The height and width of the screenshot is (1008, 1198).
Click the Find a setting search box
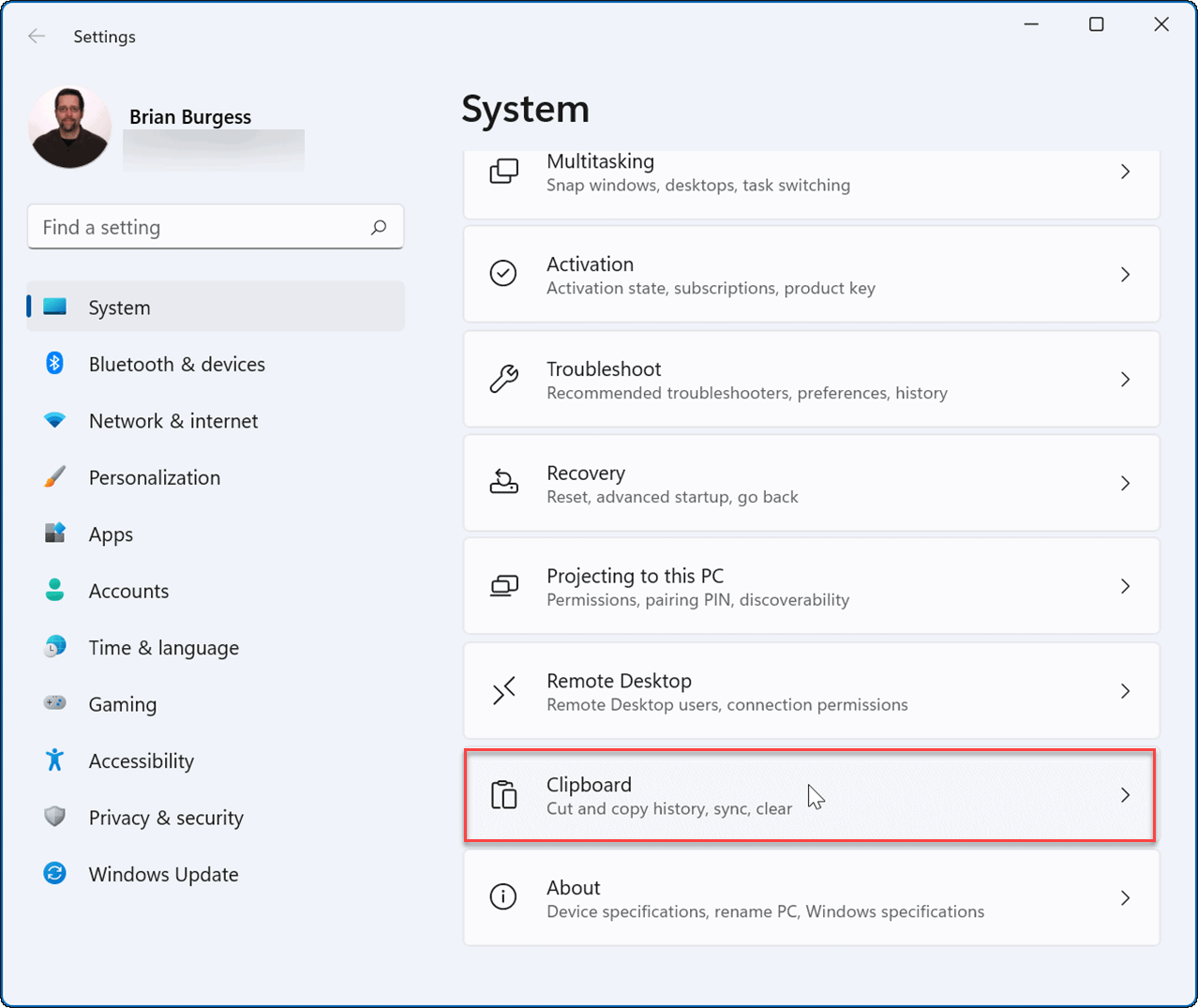point(215,226)
